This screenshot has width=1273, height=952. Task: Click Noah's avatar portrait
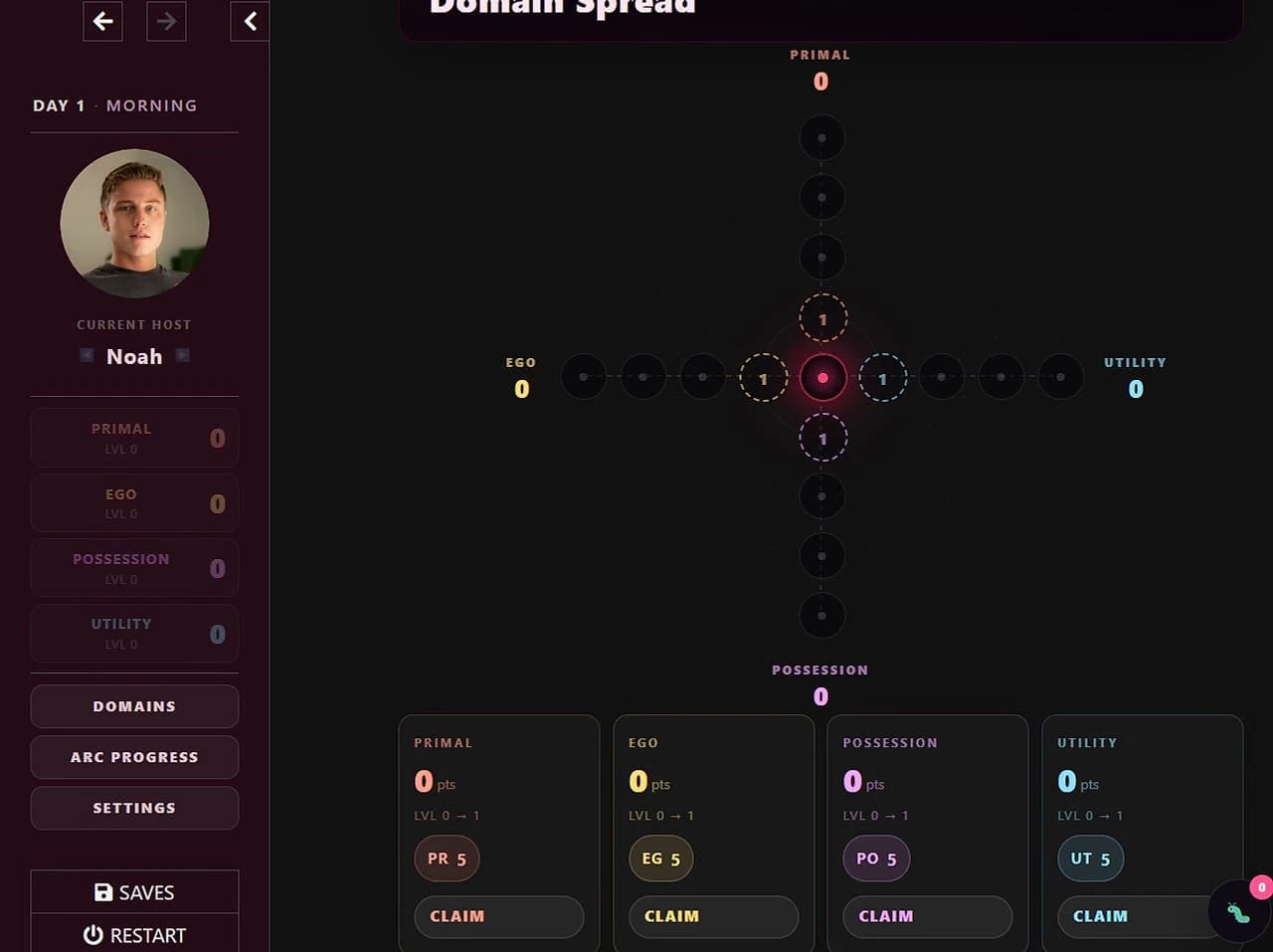point(134,223)
